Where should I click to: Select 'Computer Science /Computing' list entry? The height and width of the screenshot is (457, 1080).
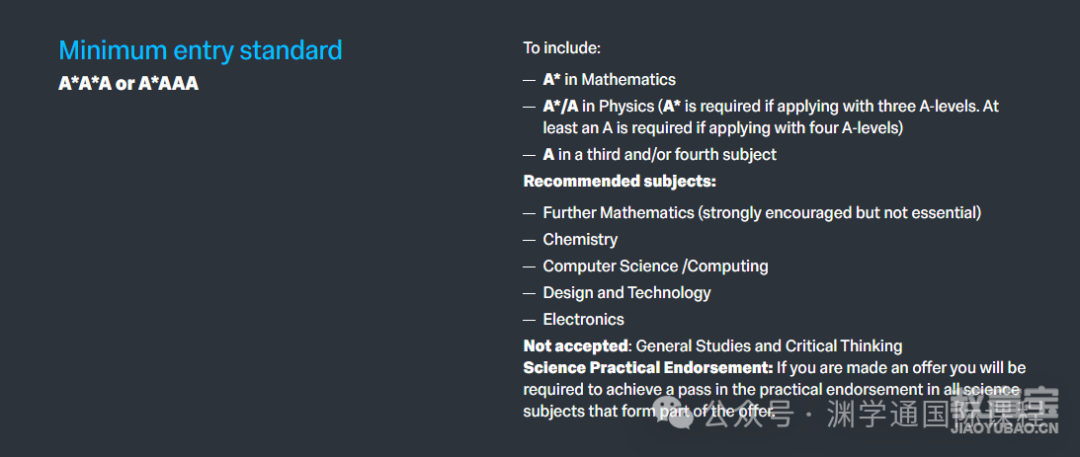coord(655,266)
